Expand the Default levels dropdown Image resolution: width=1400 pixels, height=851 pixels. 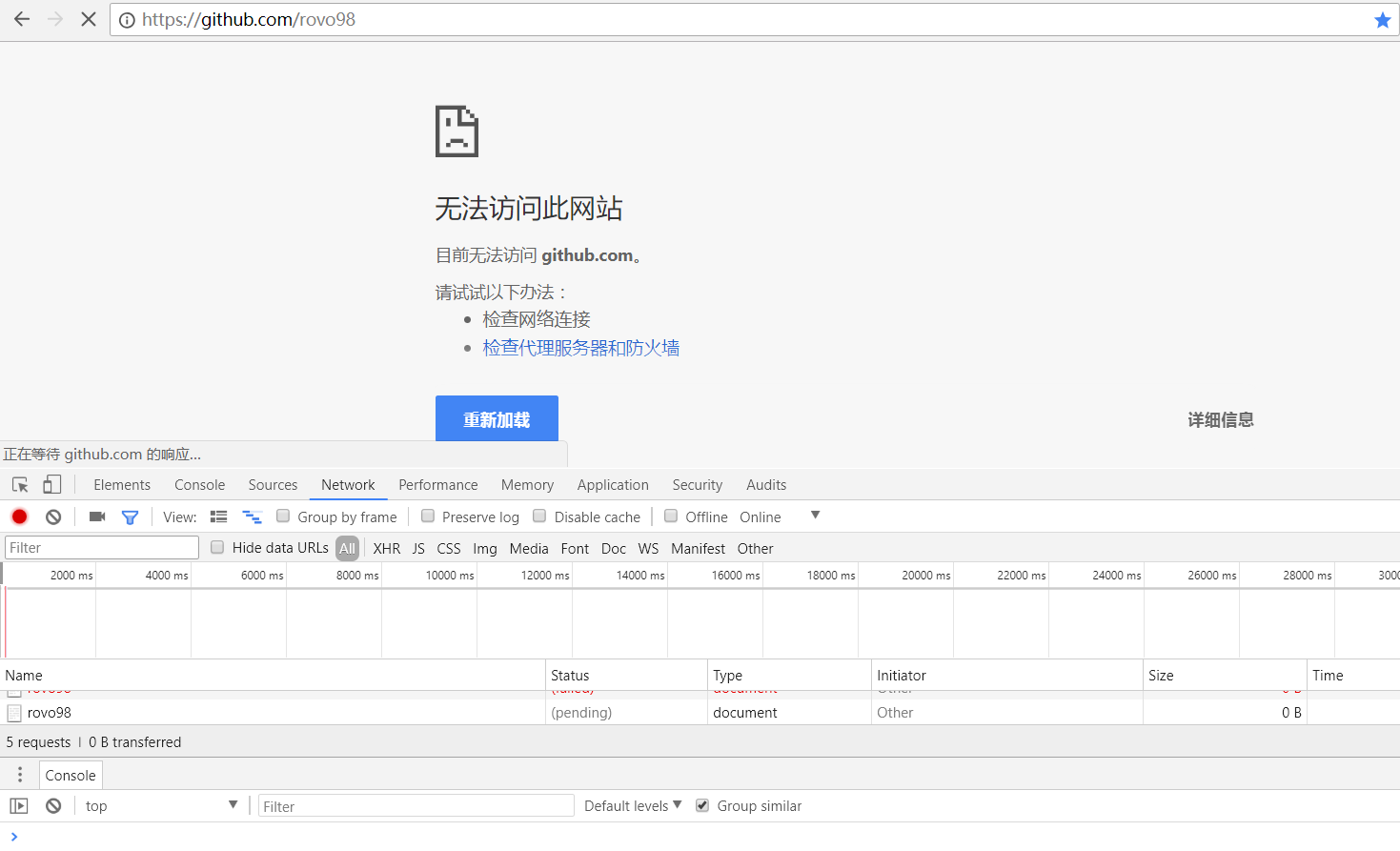click(x=632, y=806)
